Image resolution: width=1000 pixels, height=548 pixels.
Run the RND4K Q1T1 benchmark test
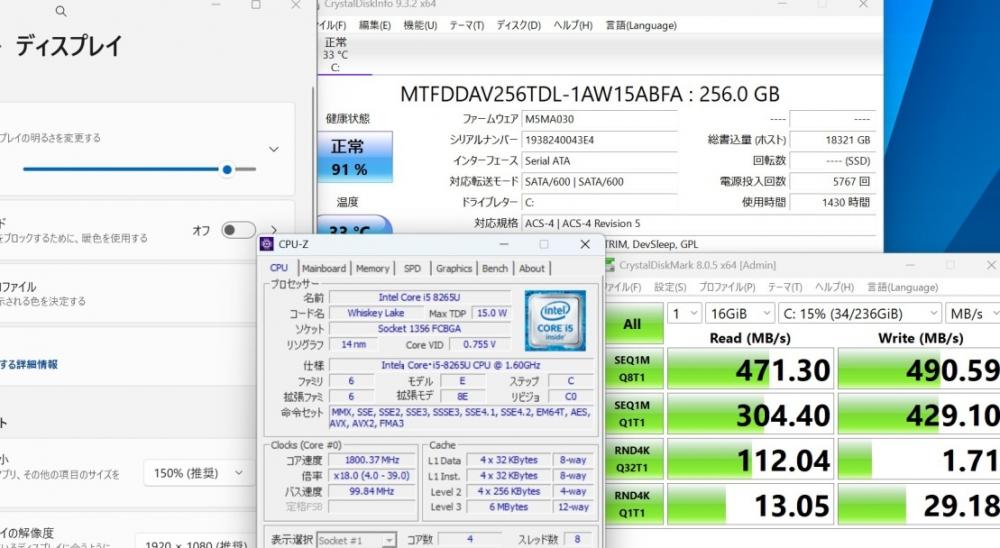click(x=632, y=504)
